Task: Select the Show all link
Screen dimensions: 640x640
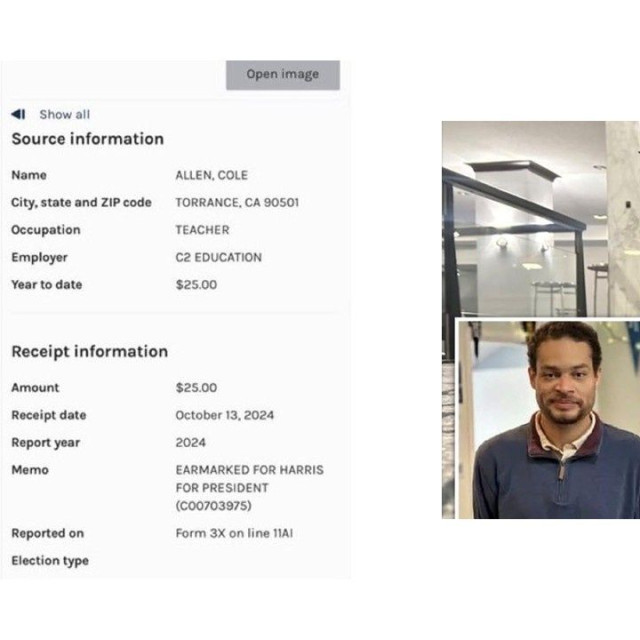Action: (64, 114)
